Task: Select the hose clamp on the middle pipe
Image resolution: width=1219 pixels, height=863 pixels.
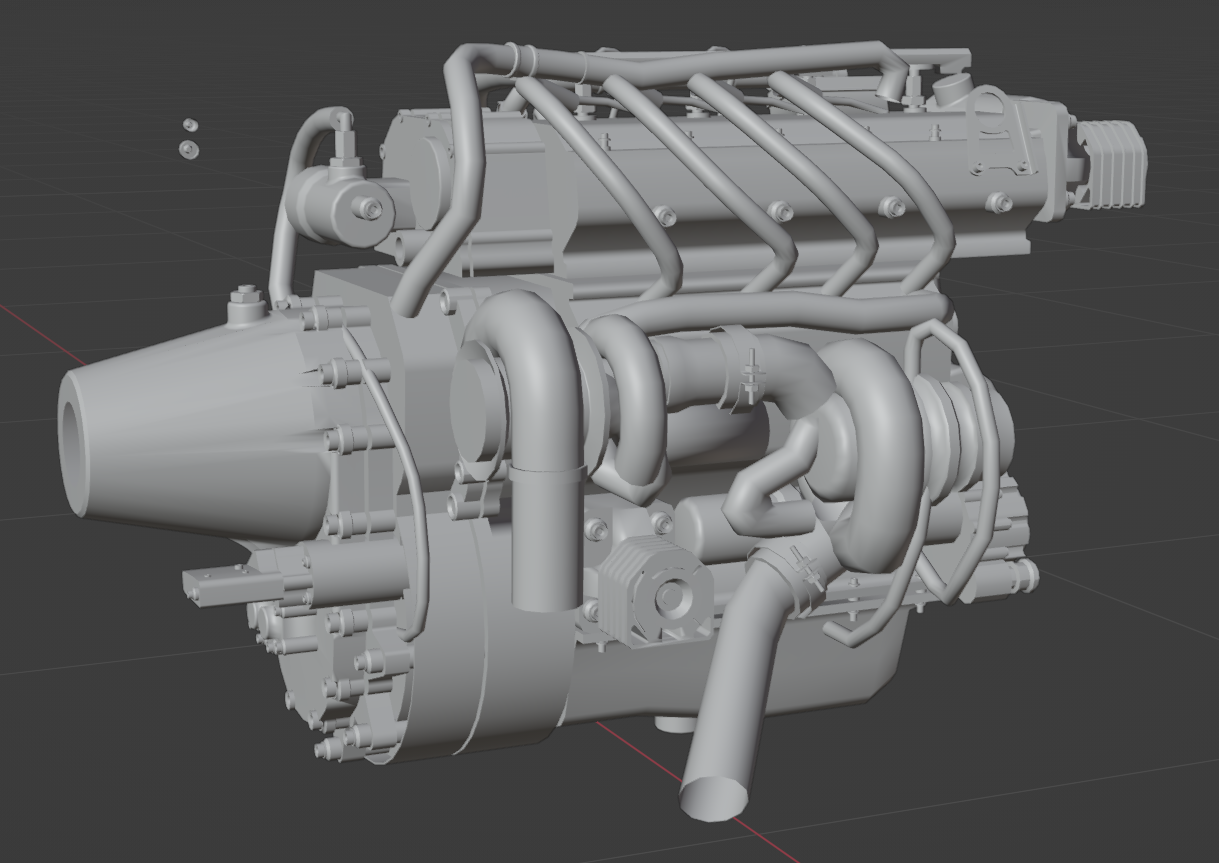Action: 740,368
